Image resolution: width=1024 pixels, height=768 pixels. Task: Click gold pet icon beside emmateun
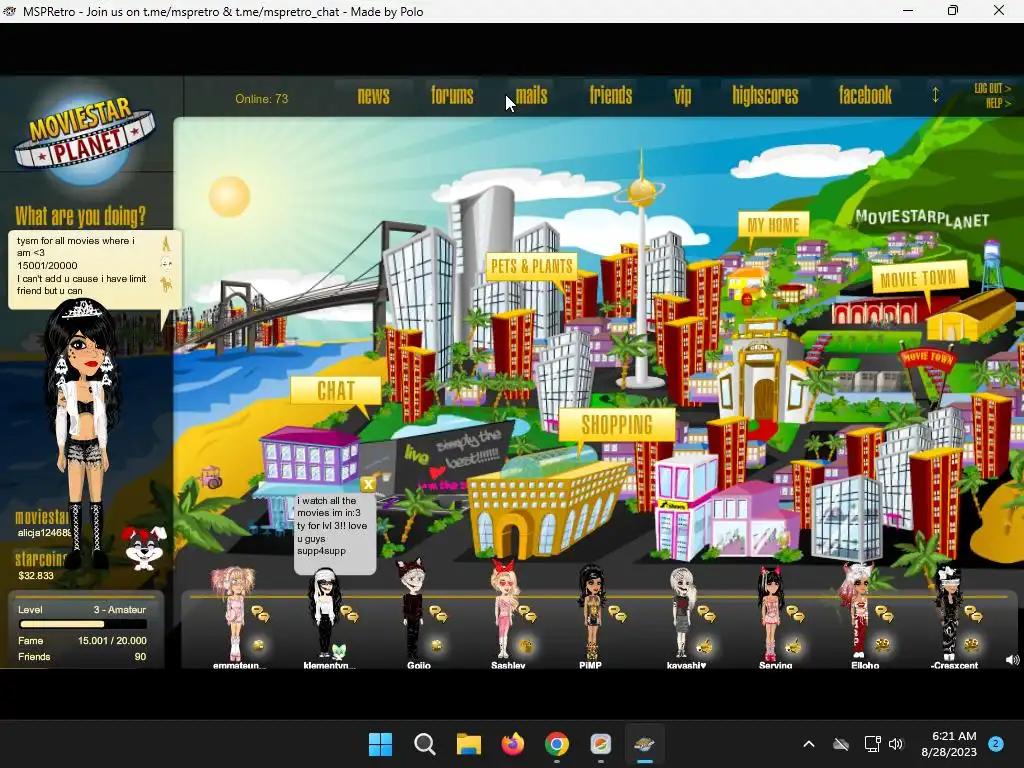pyautogui.click(x=259, y=645)
